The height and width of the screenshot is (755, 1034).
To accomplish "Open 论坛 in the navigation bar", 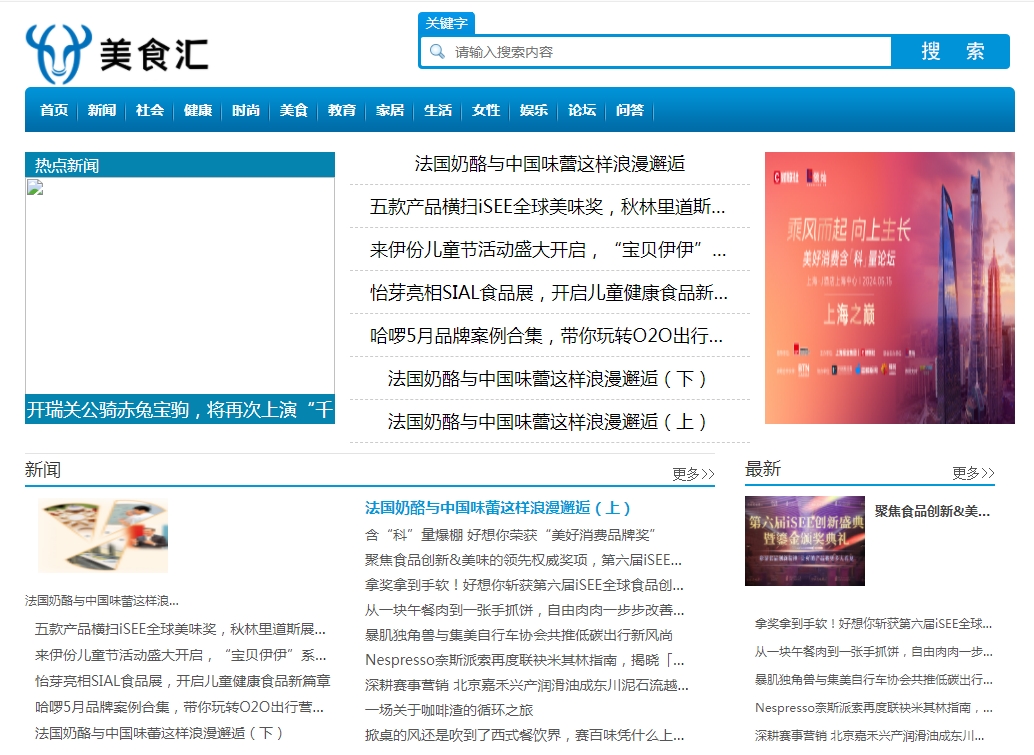I will pyautogui.click(x=582, y=110).
